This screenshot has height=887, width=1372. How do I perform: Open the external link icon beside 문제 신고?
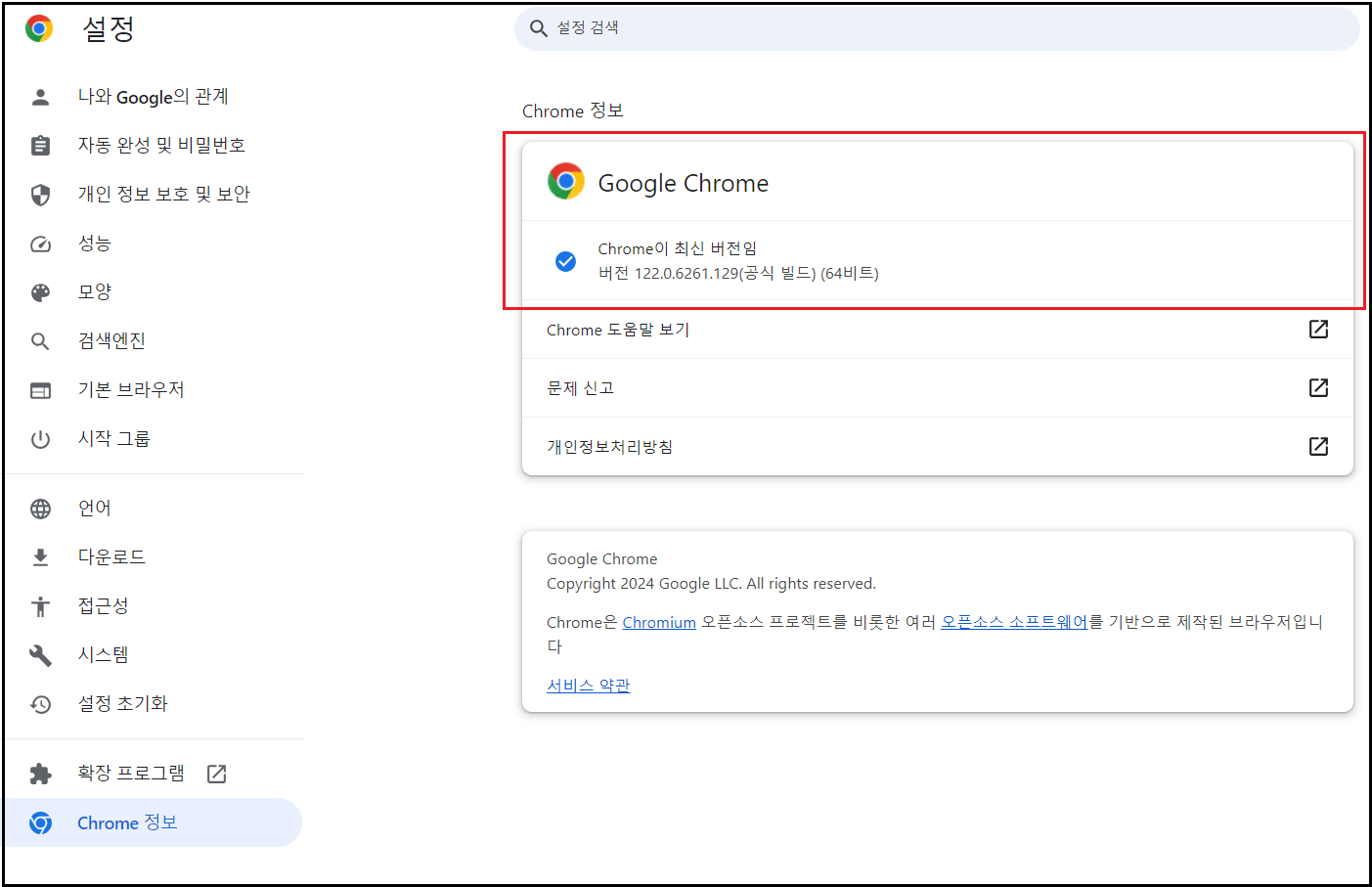click(x=1318, y=387)
